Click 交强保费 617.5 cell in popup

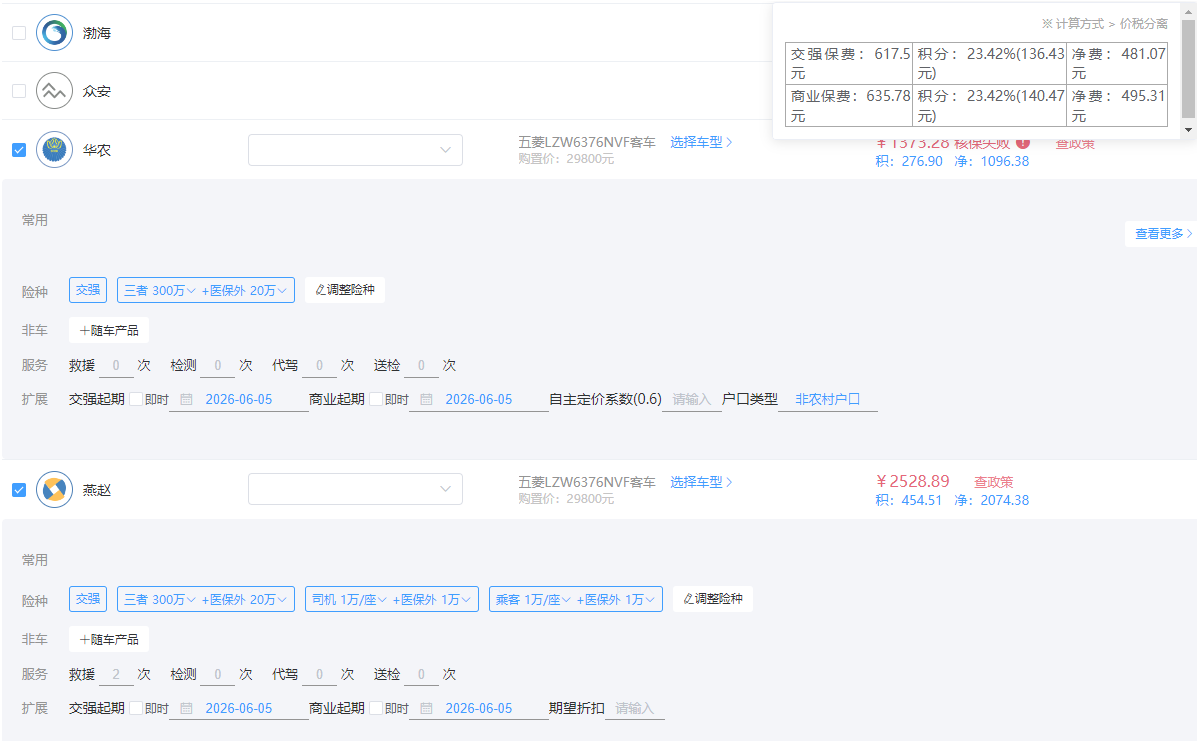(x=849, y=63)
